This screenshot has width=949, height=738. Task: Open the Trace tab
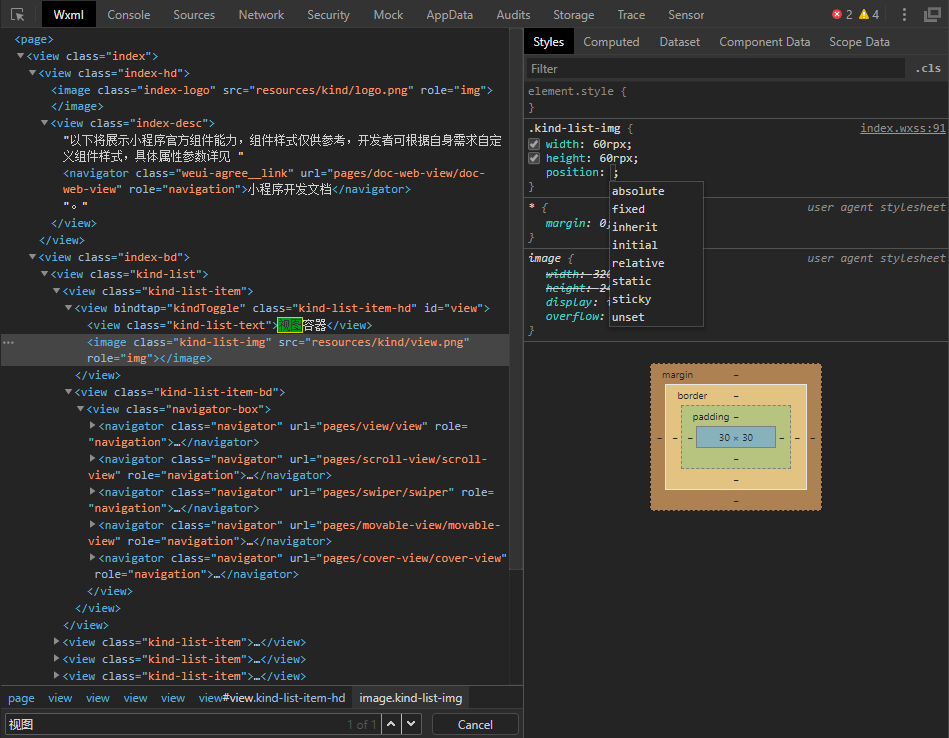pos(631,15)
